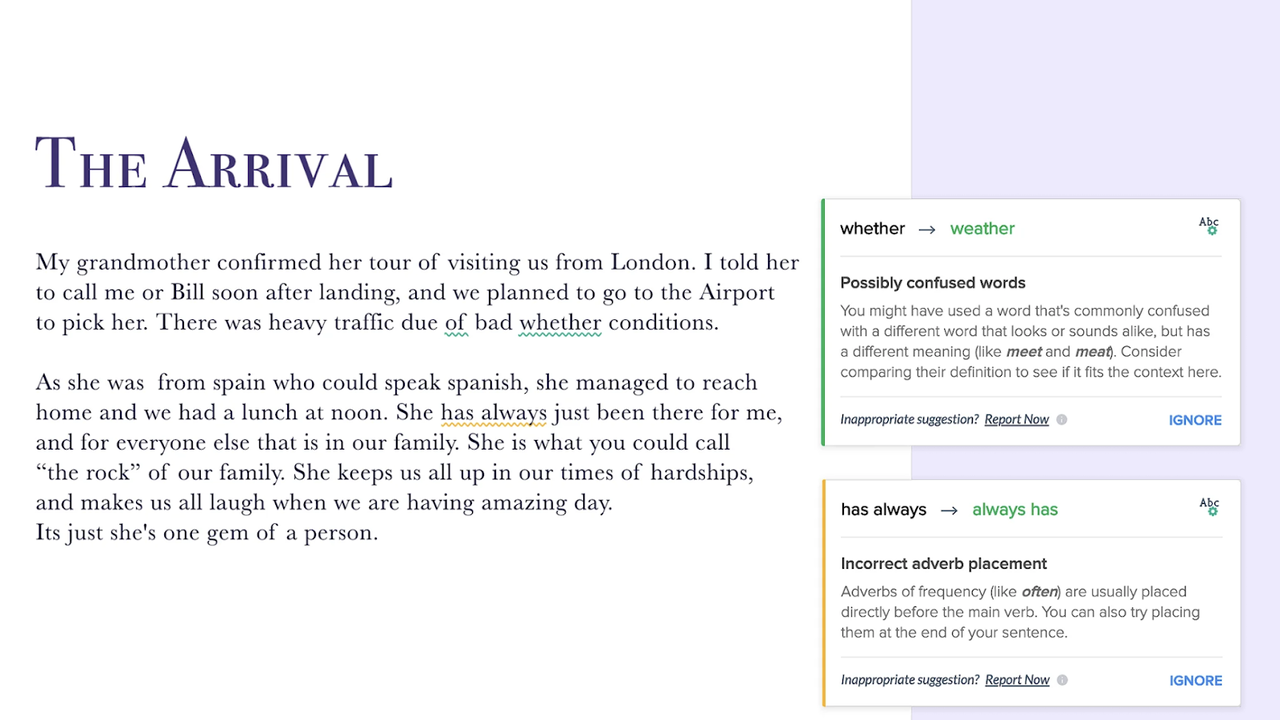This screenshot has height=720, width=1280.
Task: Accept the green "weather" suggestion
Action: [x=982, y=229]
